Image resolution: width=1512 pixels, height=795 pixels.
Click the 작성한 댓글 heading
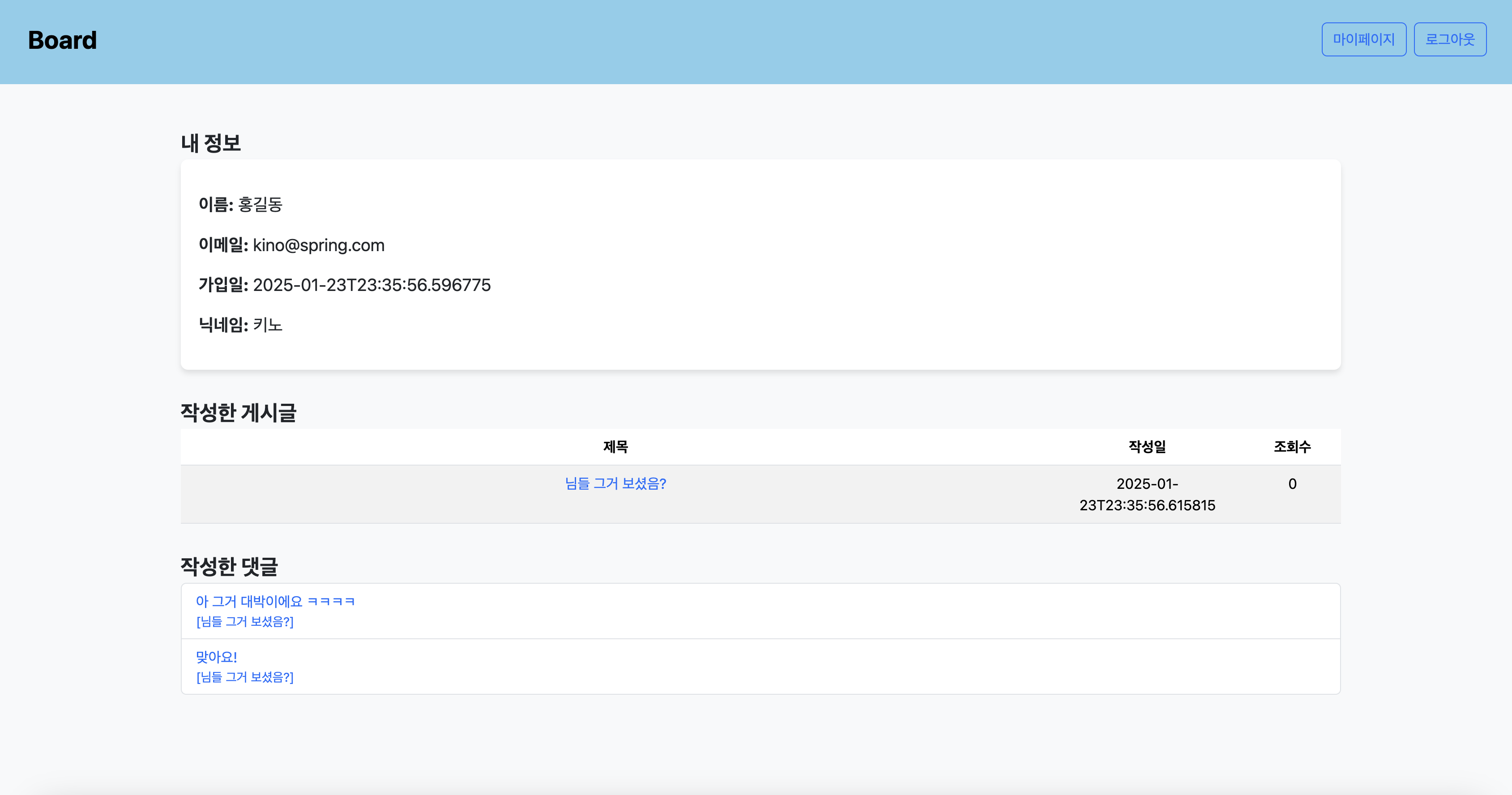click(x=229, y=566)
